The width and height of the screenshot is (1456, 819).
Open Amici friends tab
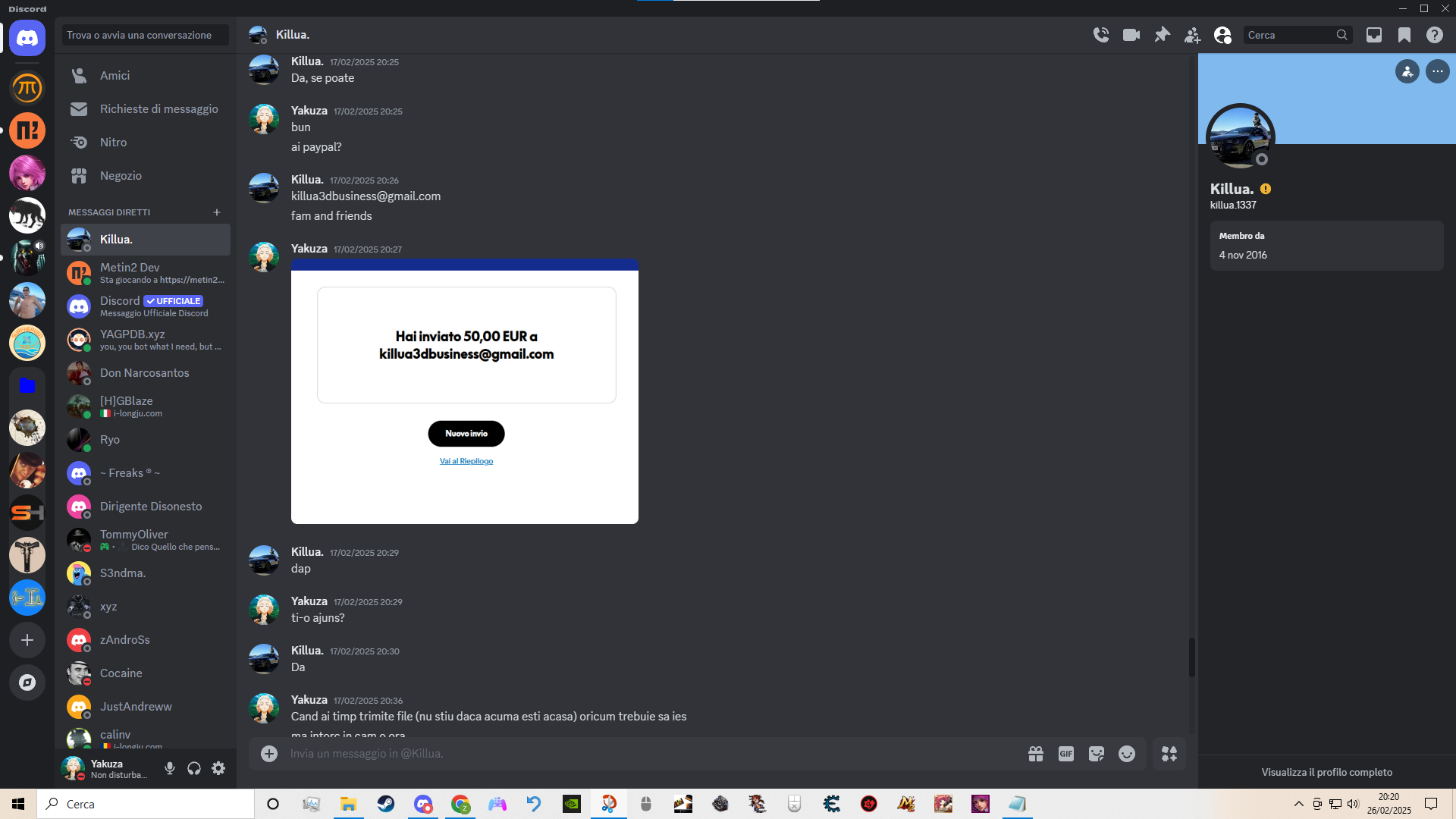click(x=146, y=76)
